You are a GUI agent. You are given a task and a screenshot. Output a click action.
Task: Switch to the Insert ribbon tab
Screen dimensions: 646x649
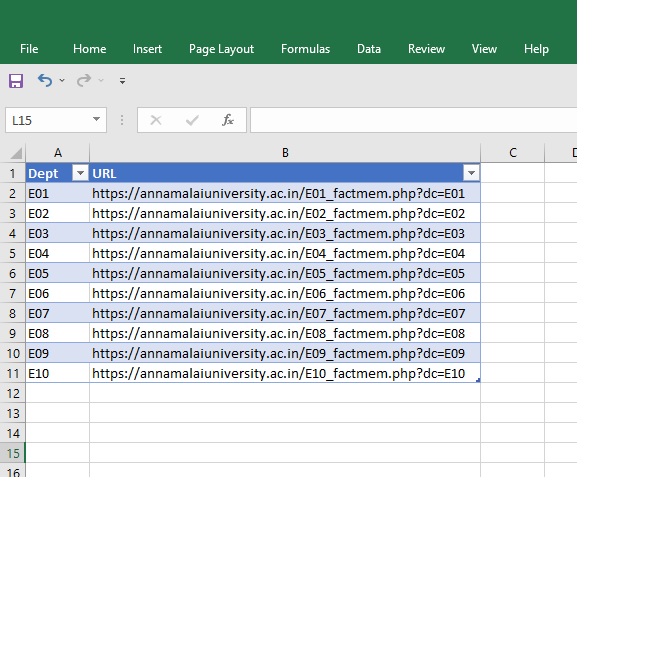(x=147, y=49)
